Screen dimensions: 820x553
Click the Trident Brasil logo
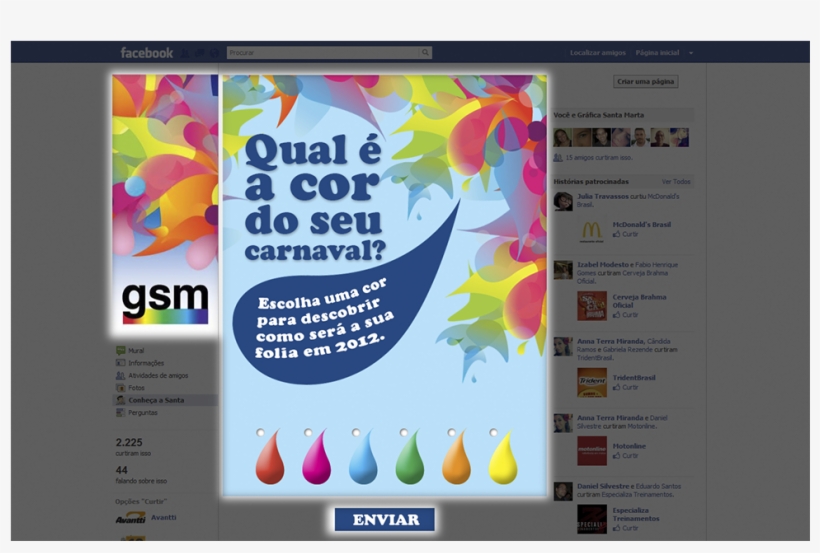592,383
